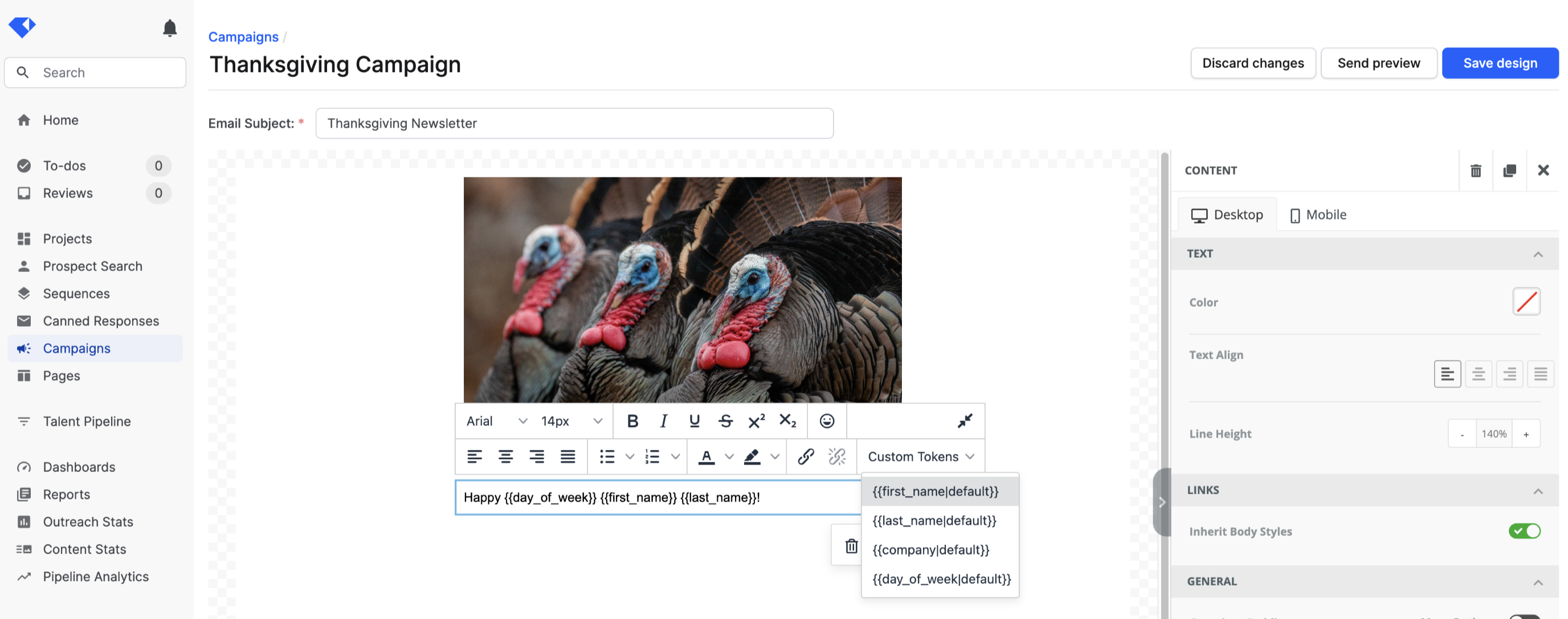Image resolution: width=1568 pixels, height=619 pixels.
Task: Collapse the GENERAL section
Action: pyautogui.click(x=1538, y=582)
